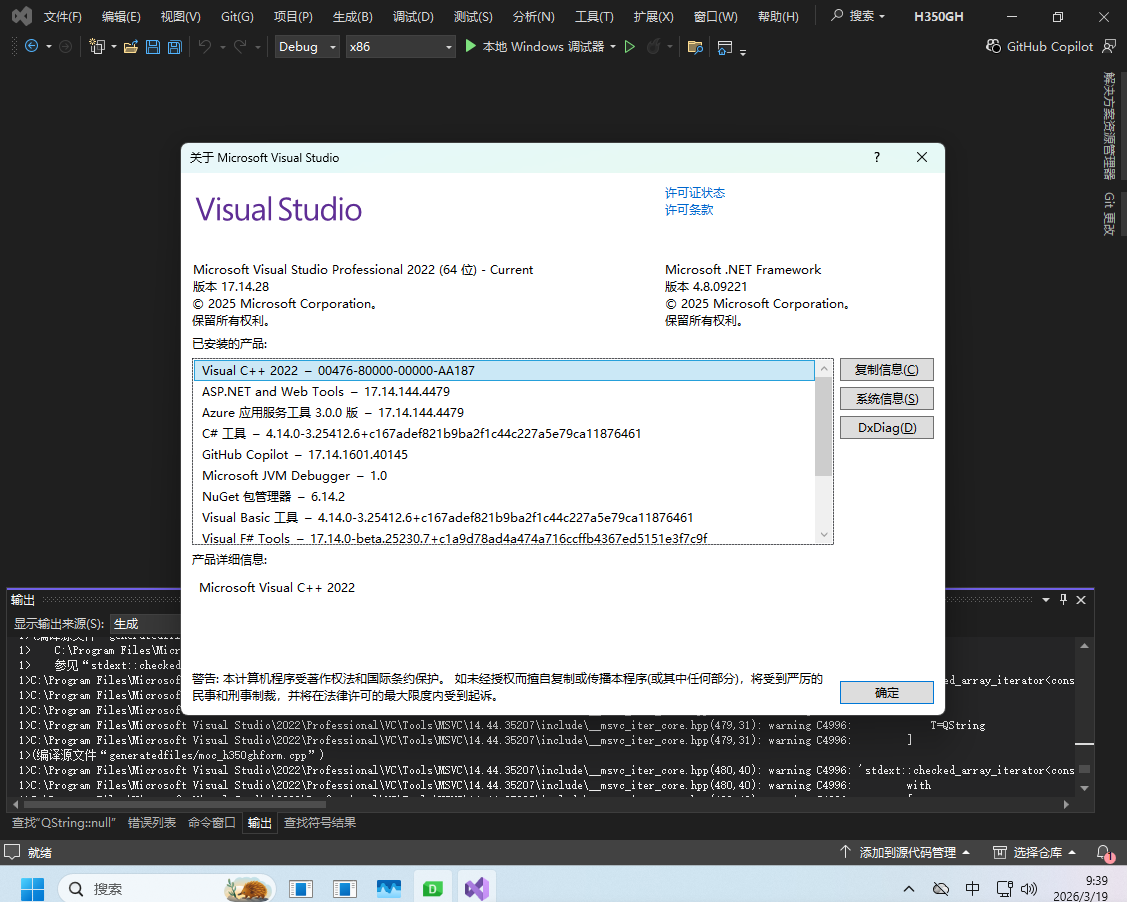The image size is (1127, 902).
Task: Click the installed products list scrollbar thumb
Action: pos(824,426)
